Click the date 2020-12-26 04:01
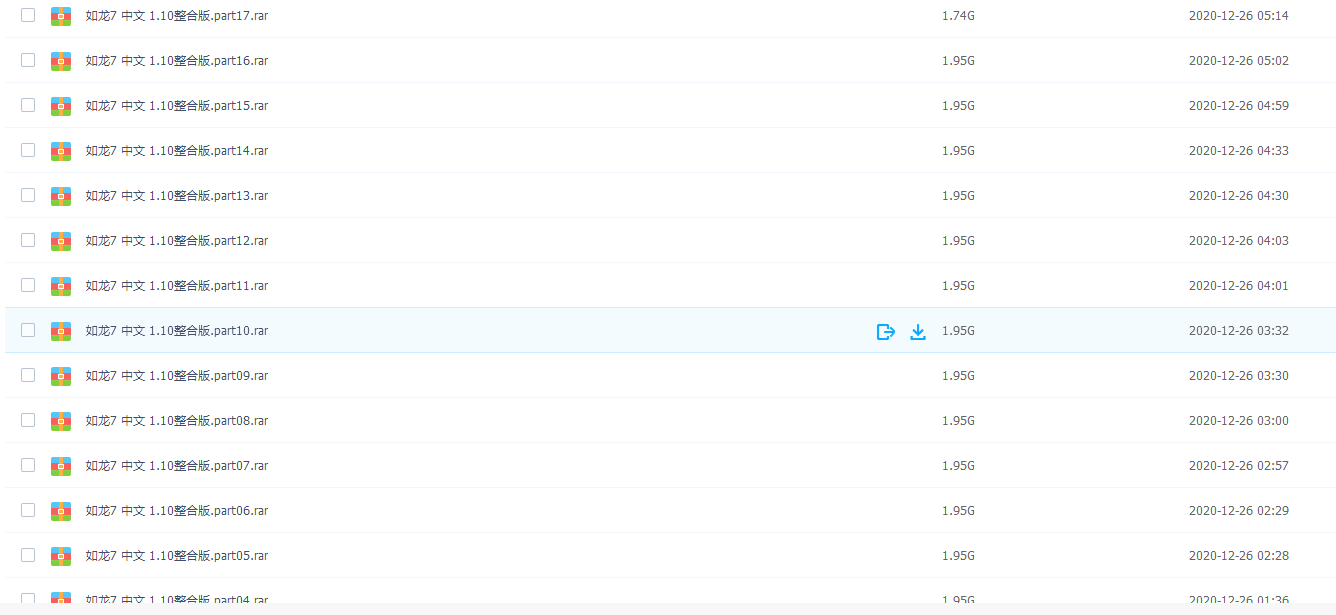Screen dimensions: 1336x615 (1238, 286)
